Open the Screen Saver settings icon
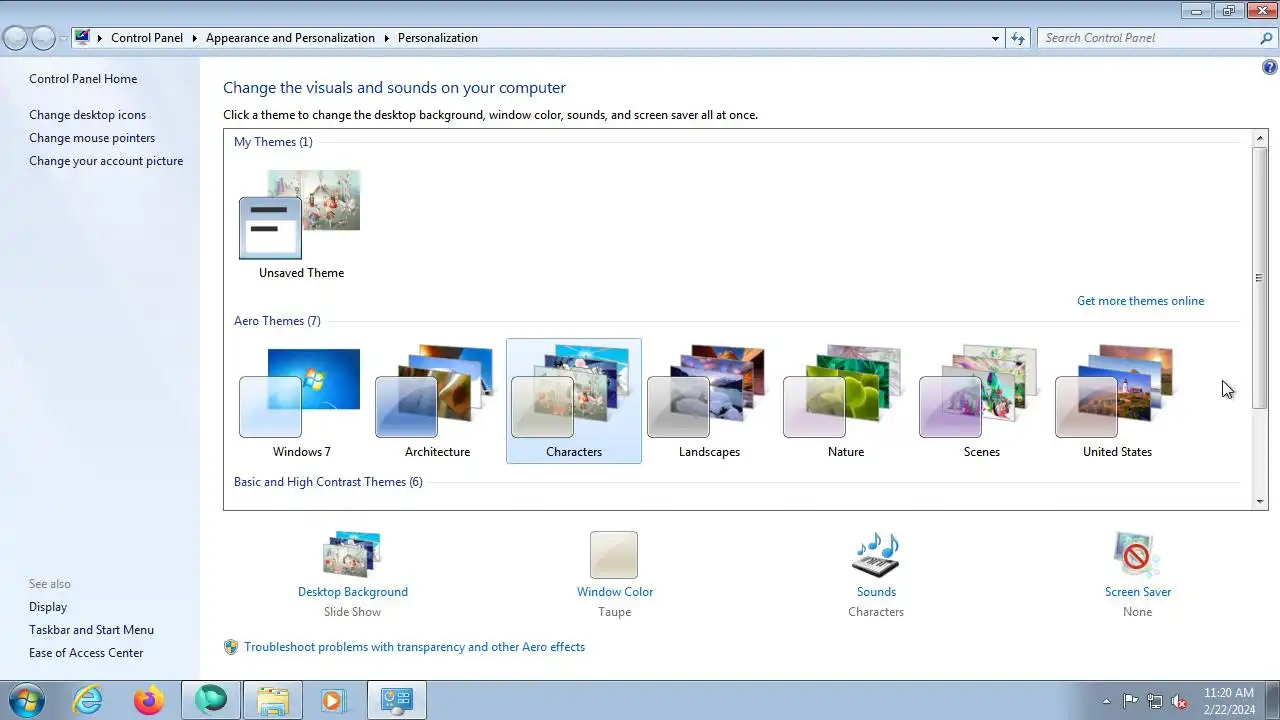Image resolution: width=1280 pixels, height=720 pixels. click(x=1137, y=554)
